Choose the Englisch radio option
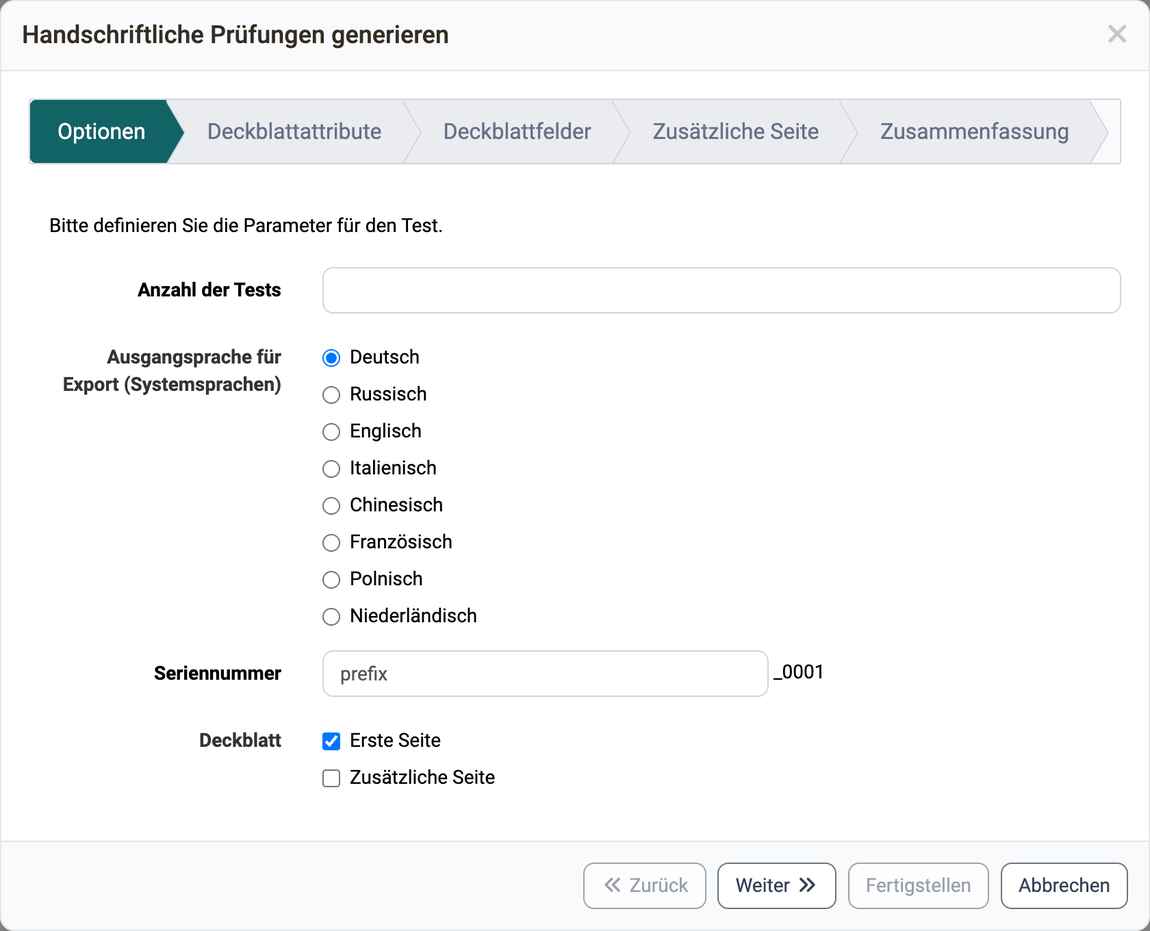Screen dimensions: 1150x931 click(x=332, y=431)
